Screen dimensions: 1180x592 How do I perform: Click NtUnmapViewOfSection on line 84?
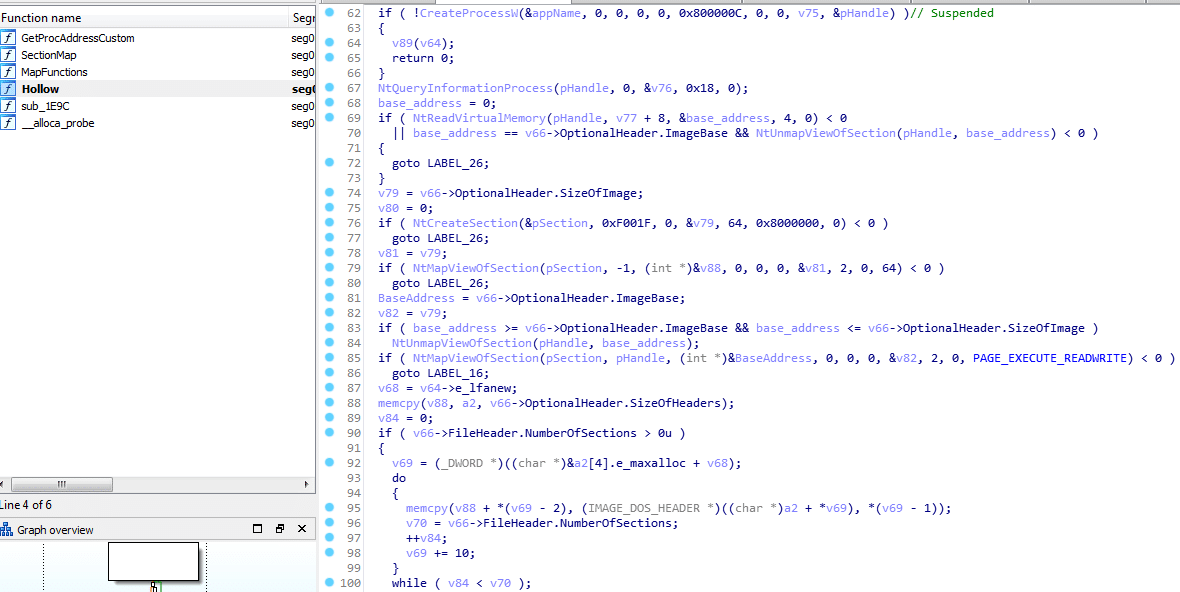461,343
